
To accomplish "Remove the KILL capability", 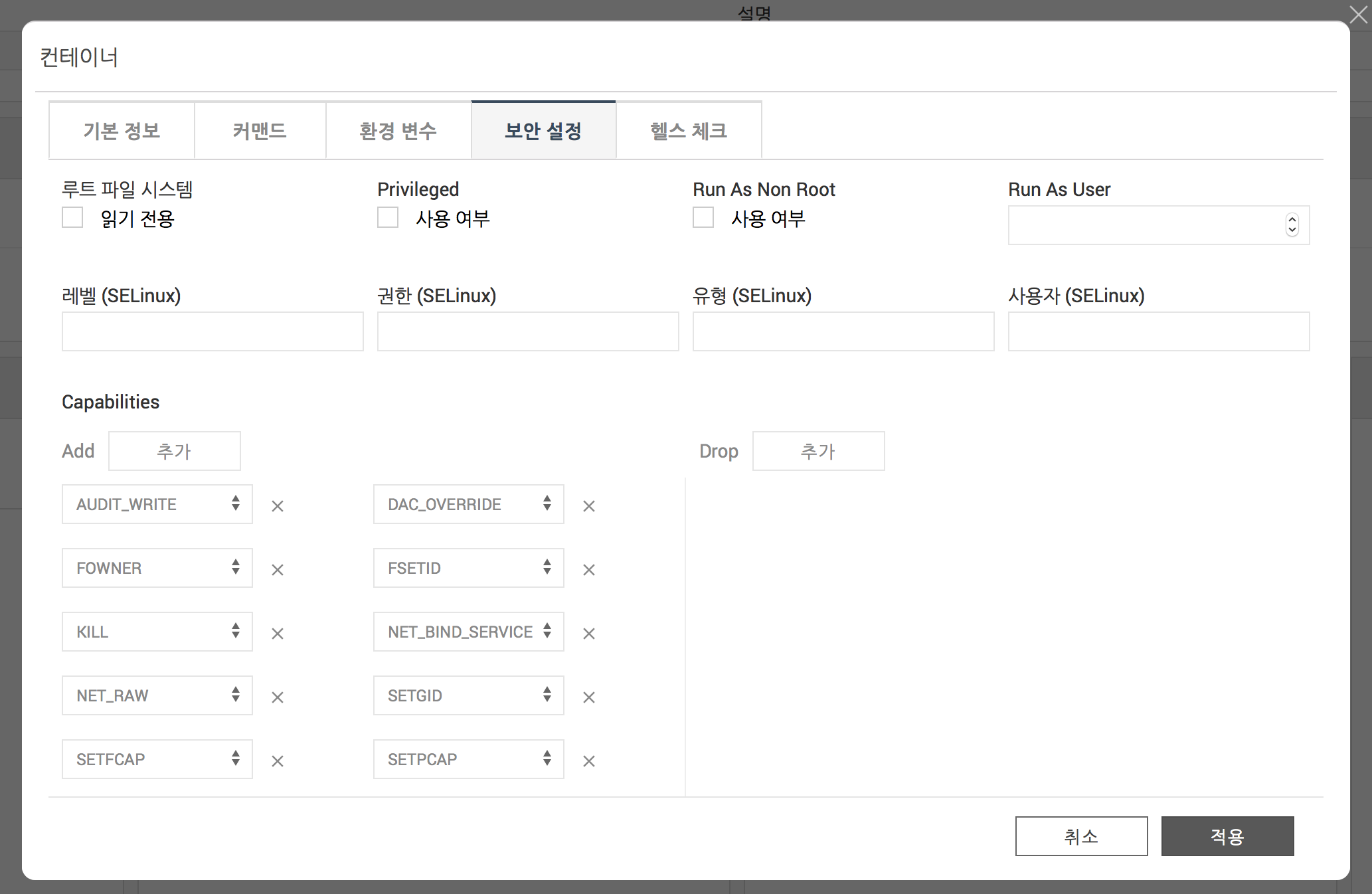I will [278, 634].
